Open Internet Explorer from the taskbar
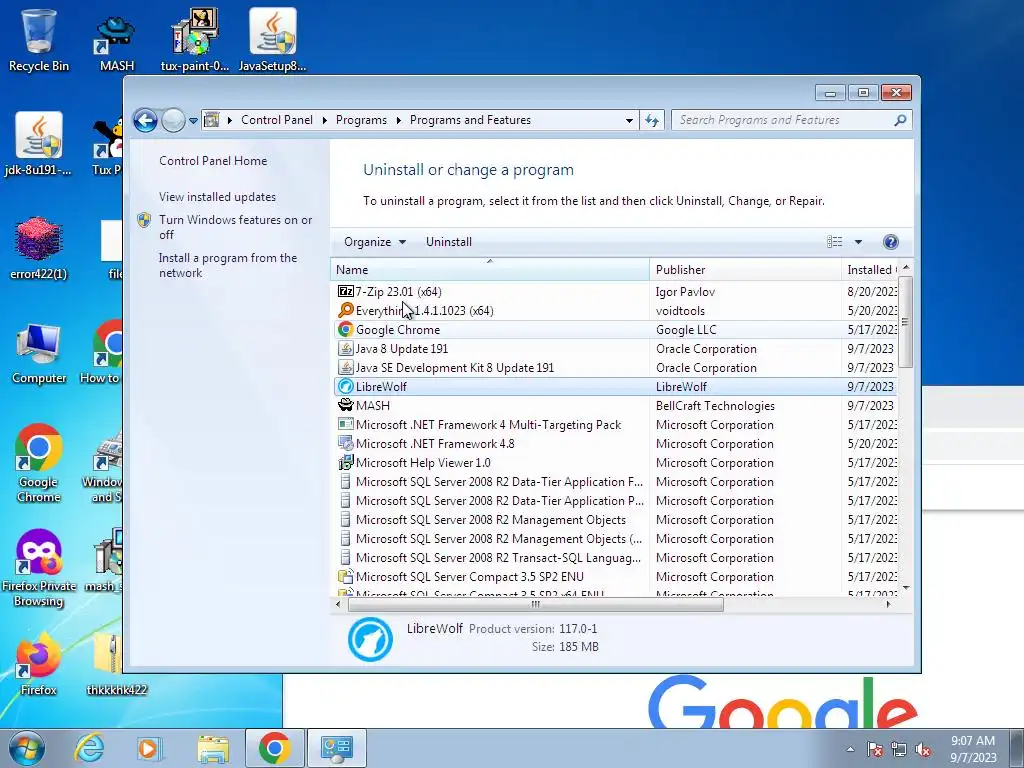Image resolution: width=1024 pixels, height=768 pixels. (88, 748)
